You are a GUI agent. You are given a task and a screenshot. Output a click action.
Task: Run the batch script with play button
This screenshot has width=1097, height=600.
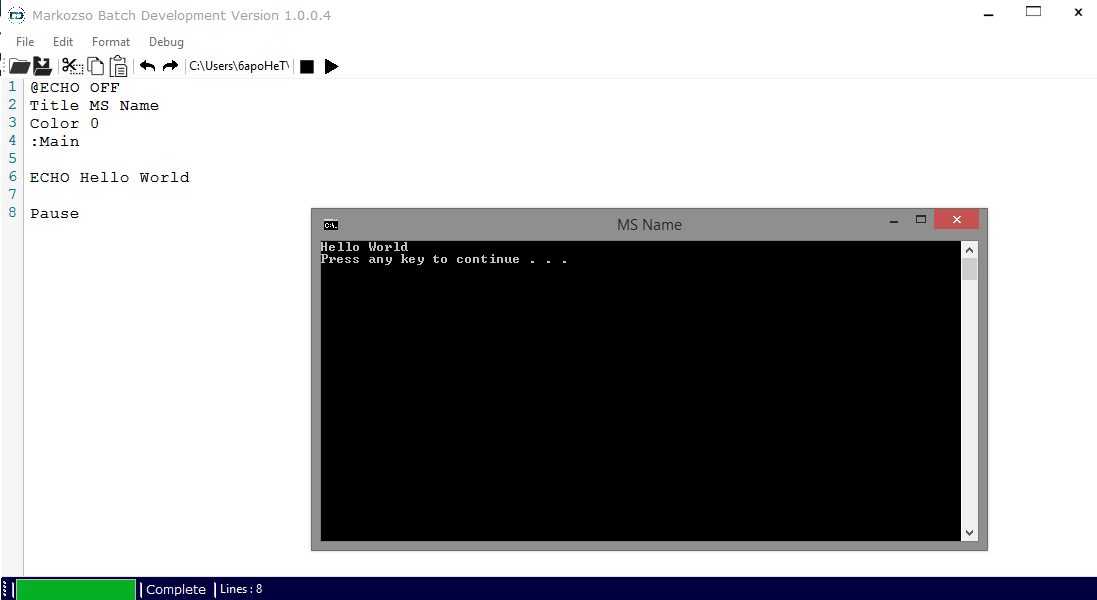tap(332, 66)
